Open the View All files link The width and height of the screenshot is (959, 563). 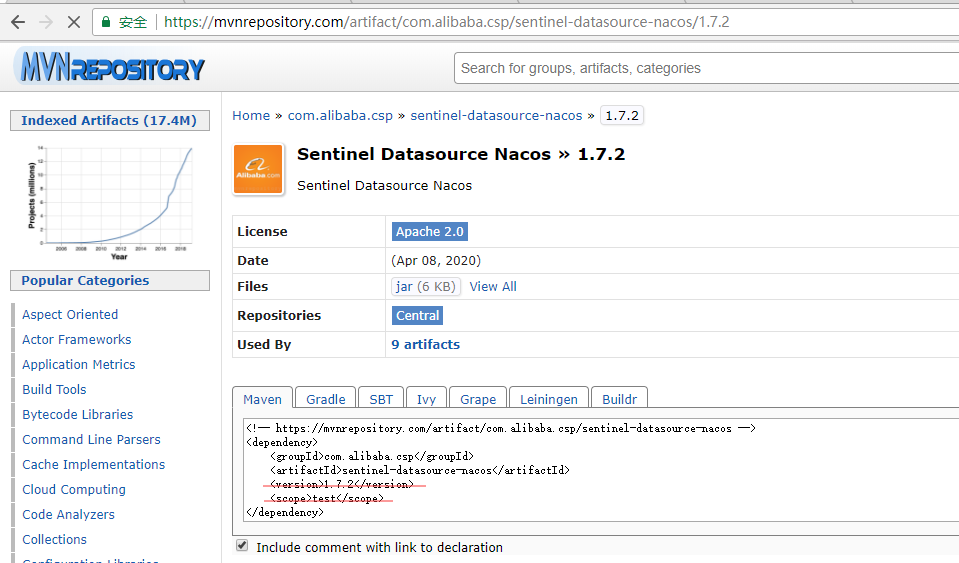(x=493, y=286)
